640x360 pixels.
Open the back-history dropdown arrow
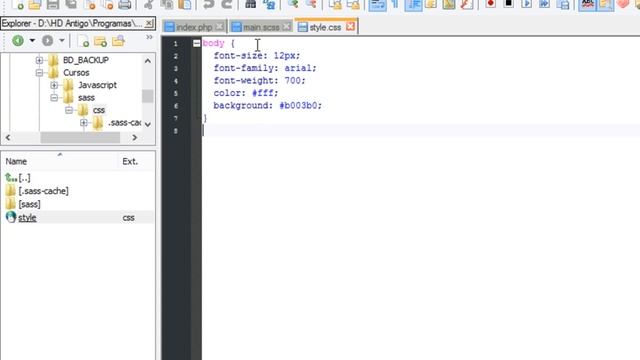(x=32, y=41)
